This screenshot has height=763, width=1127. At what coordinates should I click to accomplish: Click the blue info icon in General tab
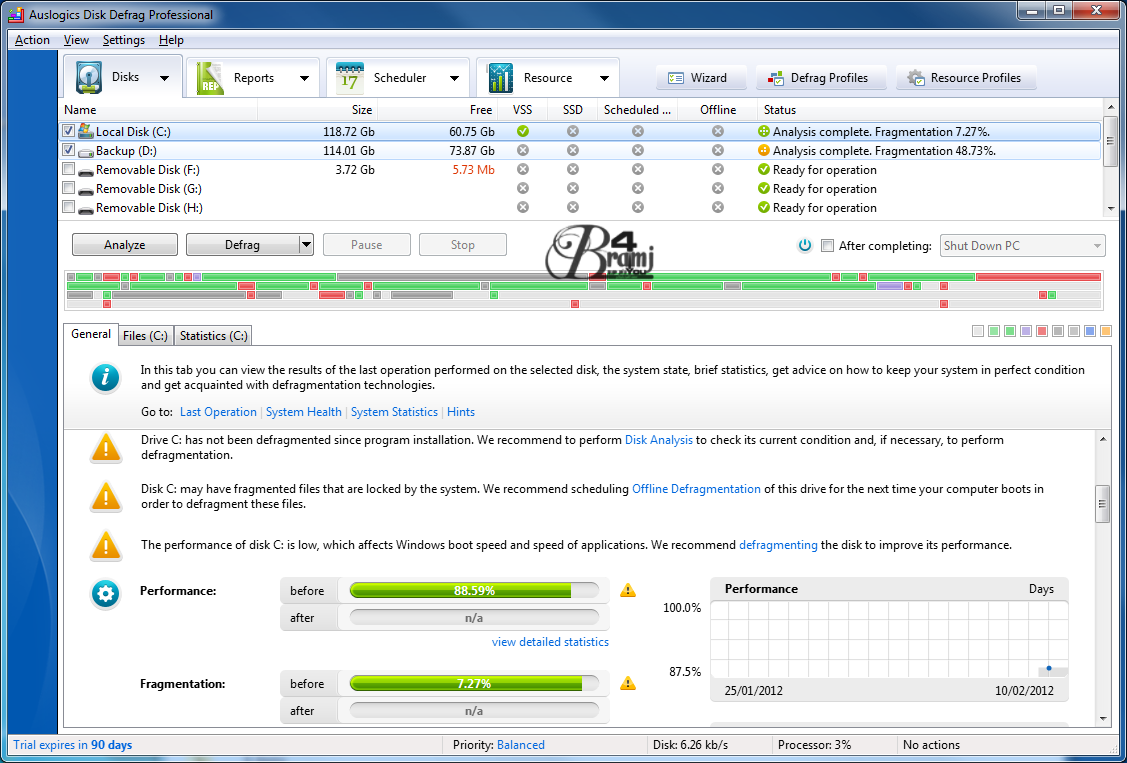[106, 378]
